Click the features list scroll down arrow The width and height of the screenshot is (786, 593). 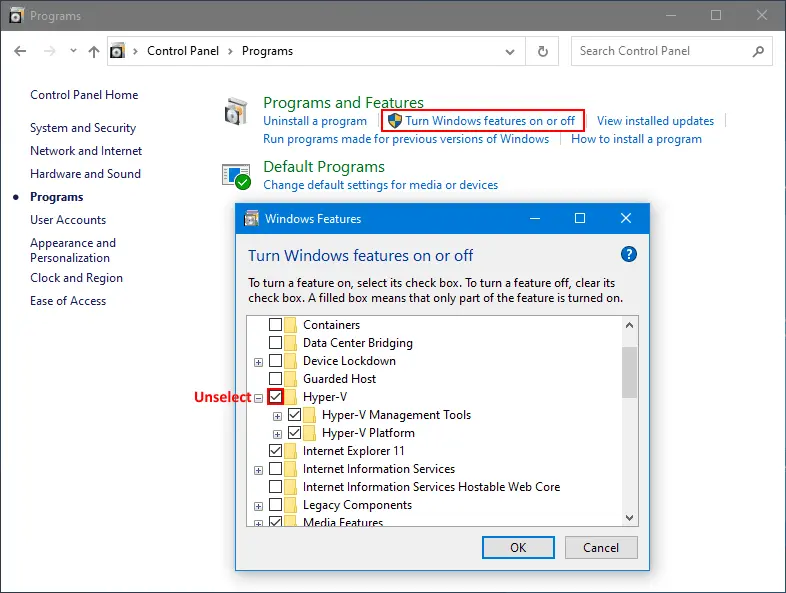630,518
